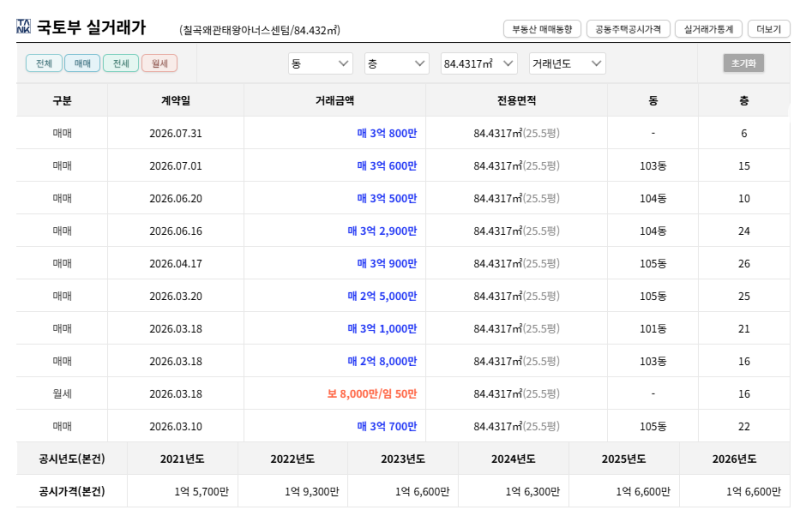
Task: Click 매 3억 2,900만 price
Action: tap(382, 231)
